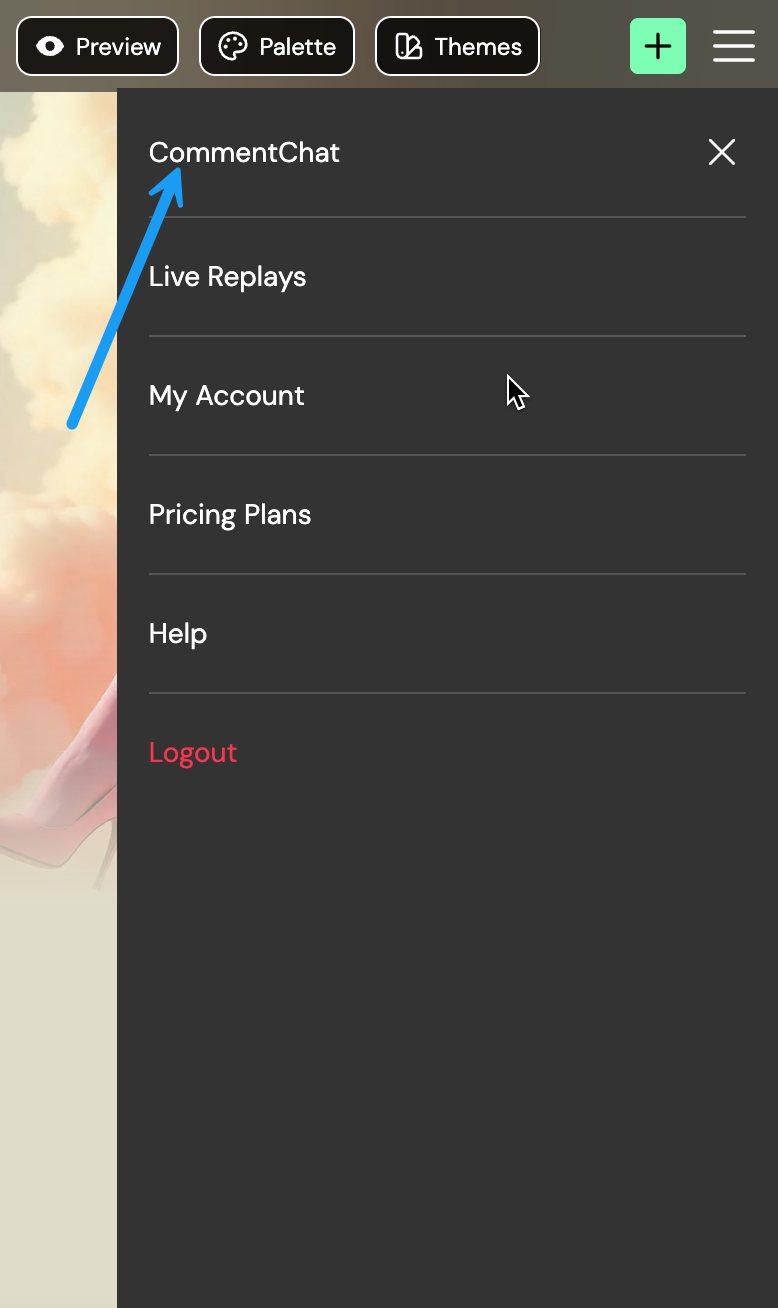Log out using red Logout link
Viewport: 778px width, 1308px height.
click(192, 752)
